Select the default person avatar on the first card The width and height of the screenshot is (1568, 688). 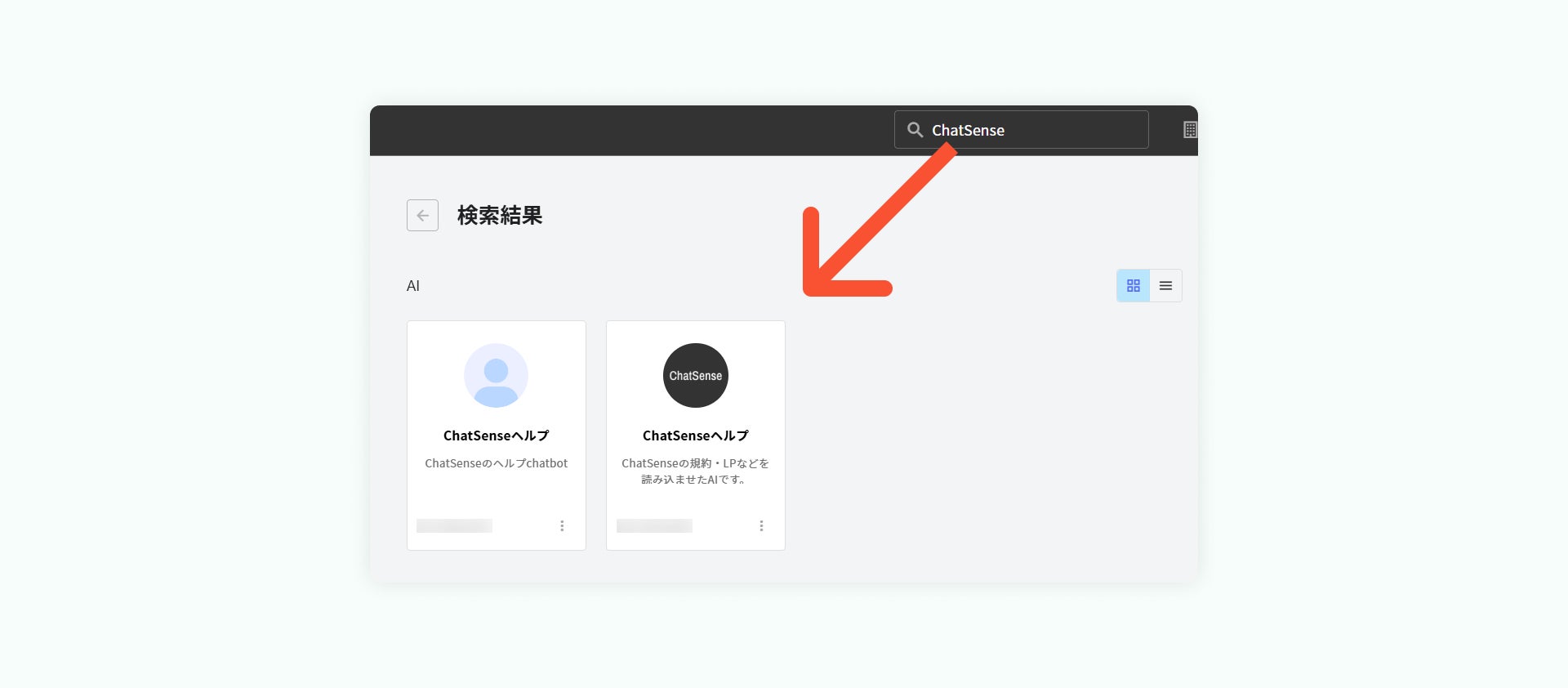(496, 376)
